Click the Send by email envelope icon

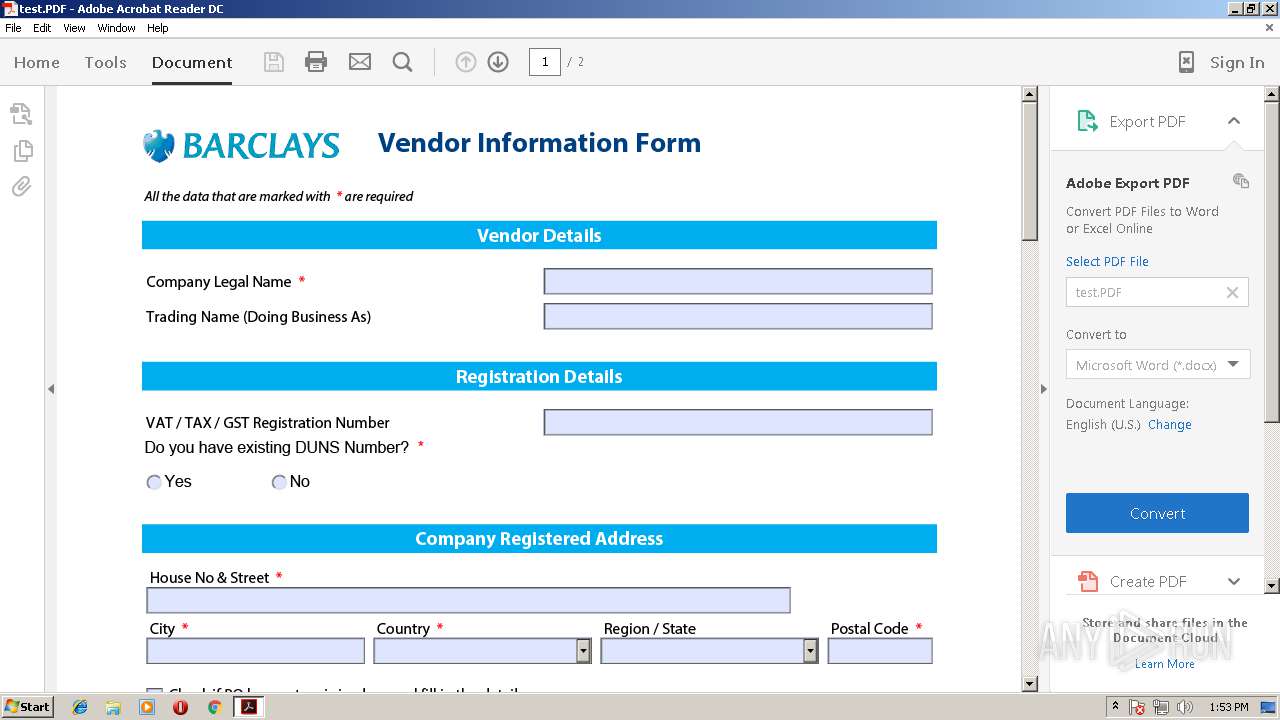[x=360, y=62]
